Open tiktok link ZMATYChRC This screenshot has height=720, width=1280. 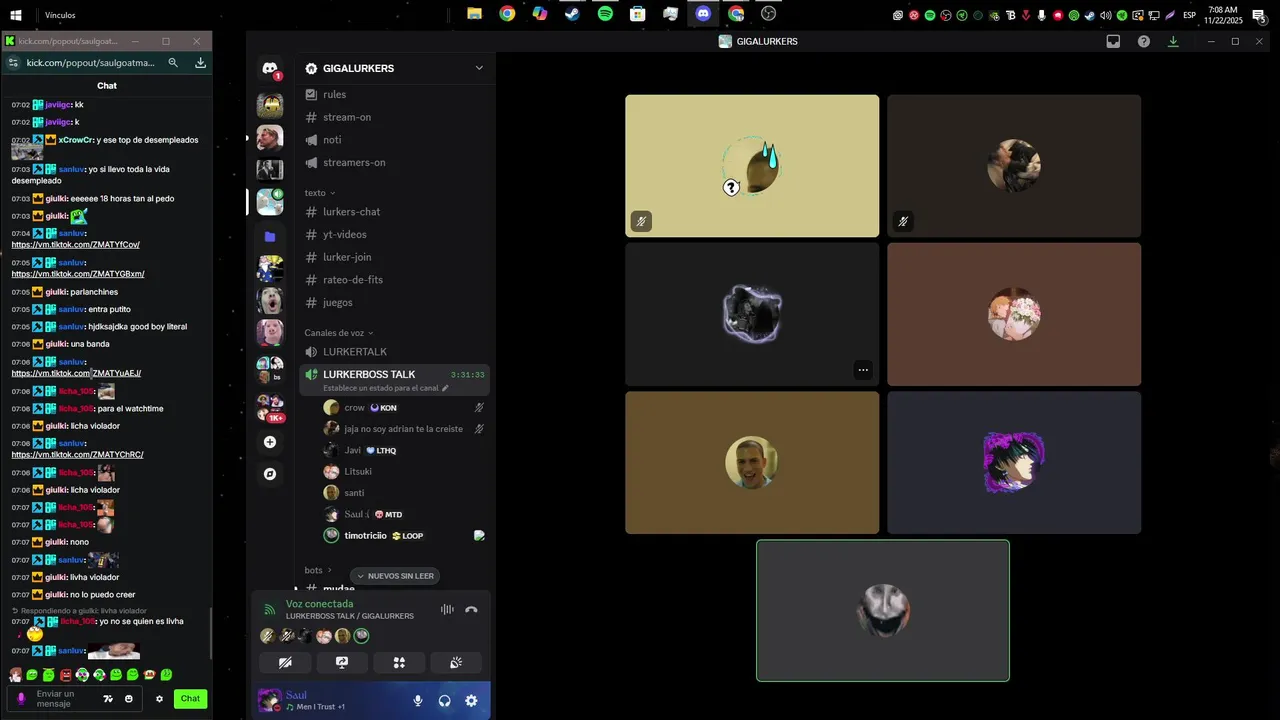click(x=77, y=455)
